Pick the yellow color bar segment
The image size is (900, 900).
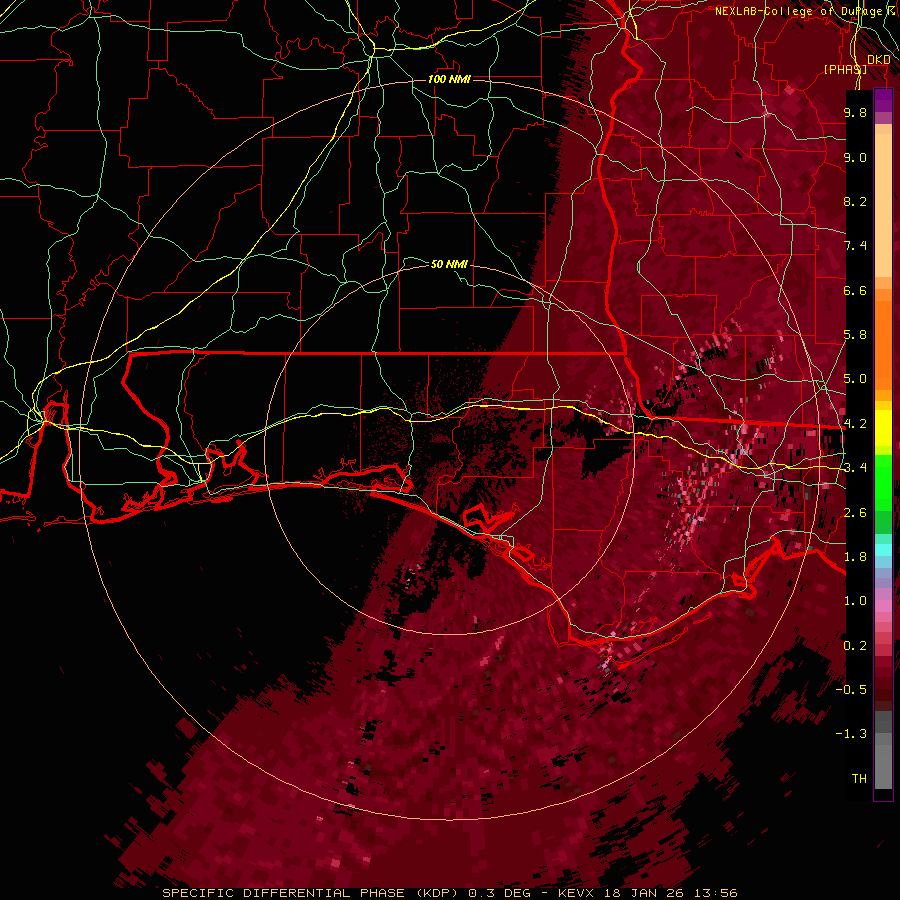point(883,428)
